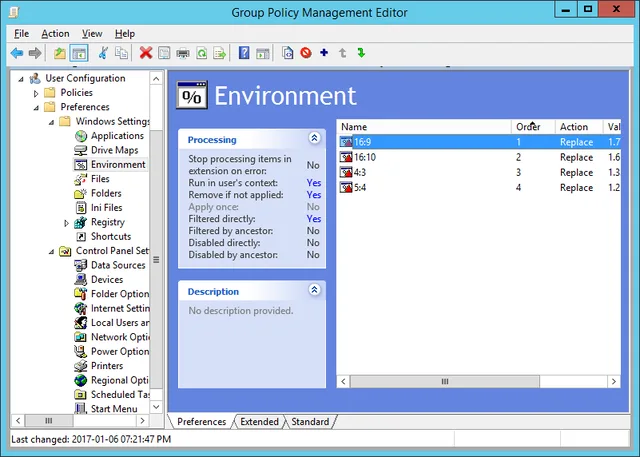Select the Power Options node
The height and width of the screenshot is (457, 640).
point(120,351)
